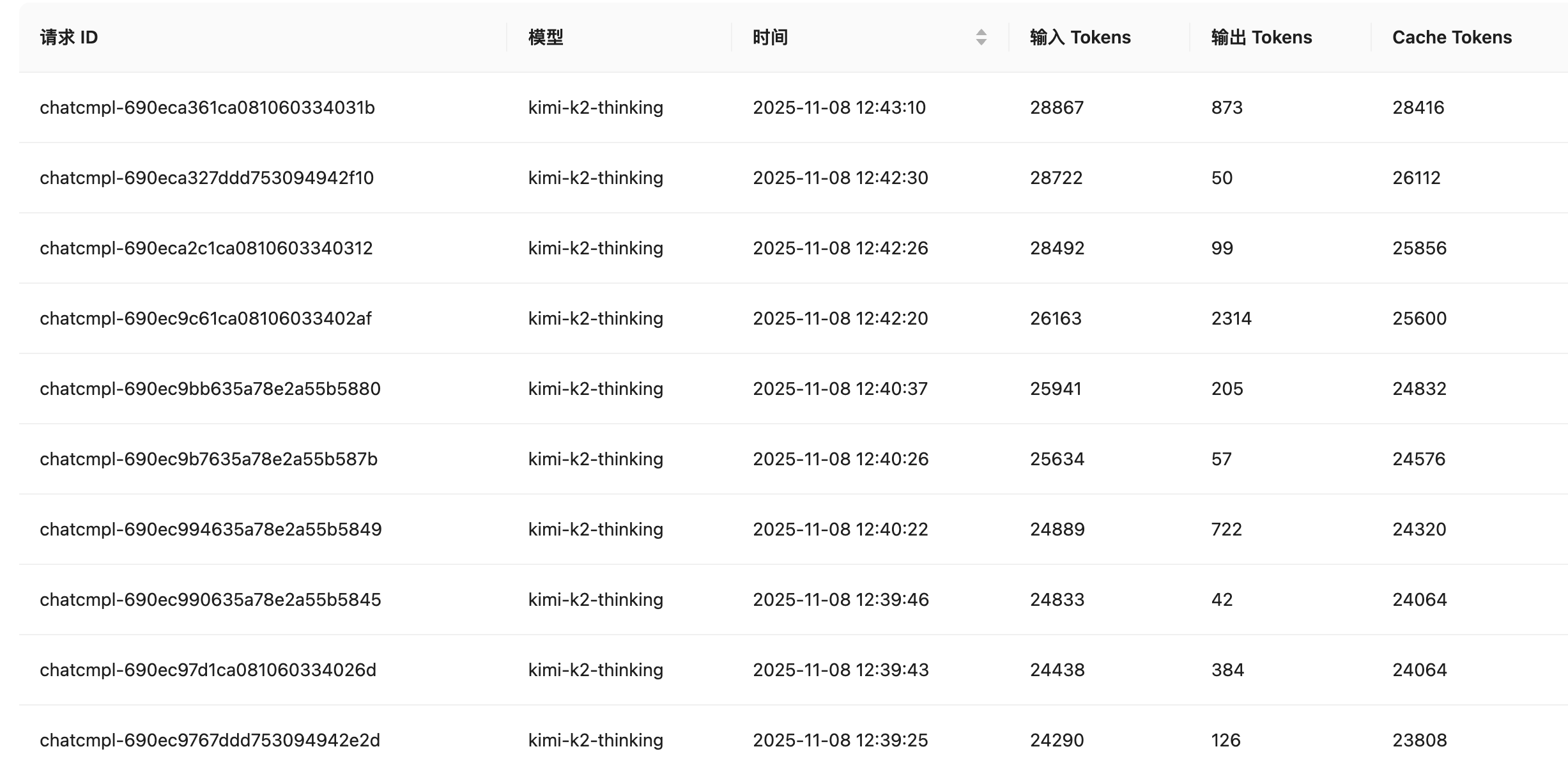Open request chatcmpl-690ec994635a78e2a55b5849
The image size is (1568, 772).
210,529
